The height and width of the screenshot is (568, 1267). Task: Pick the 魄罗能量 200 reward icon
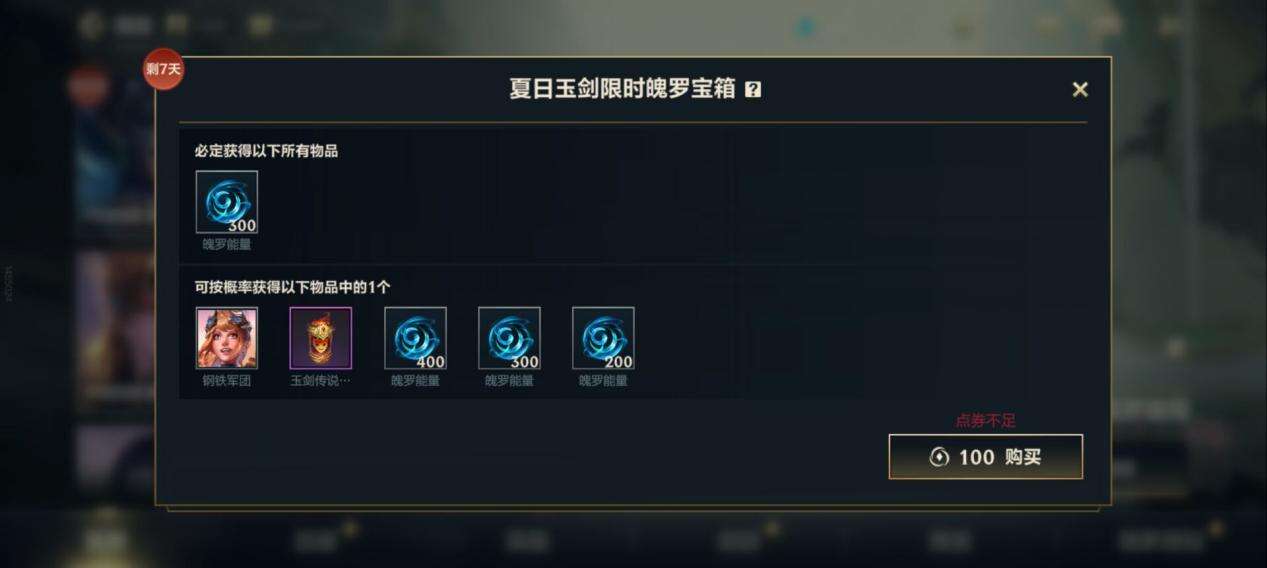click(x=603, y=338)
